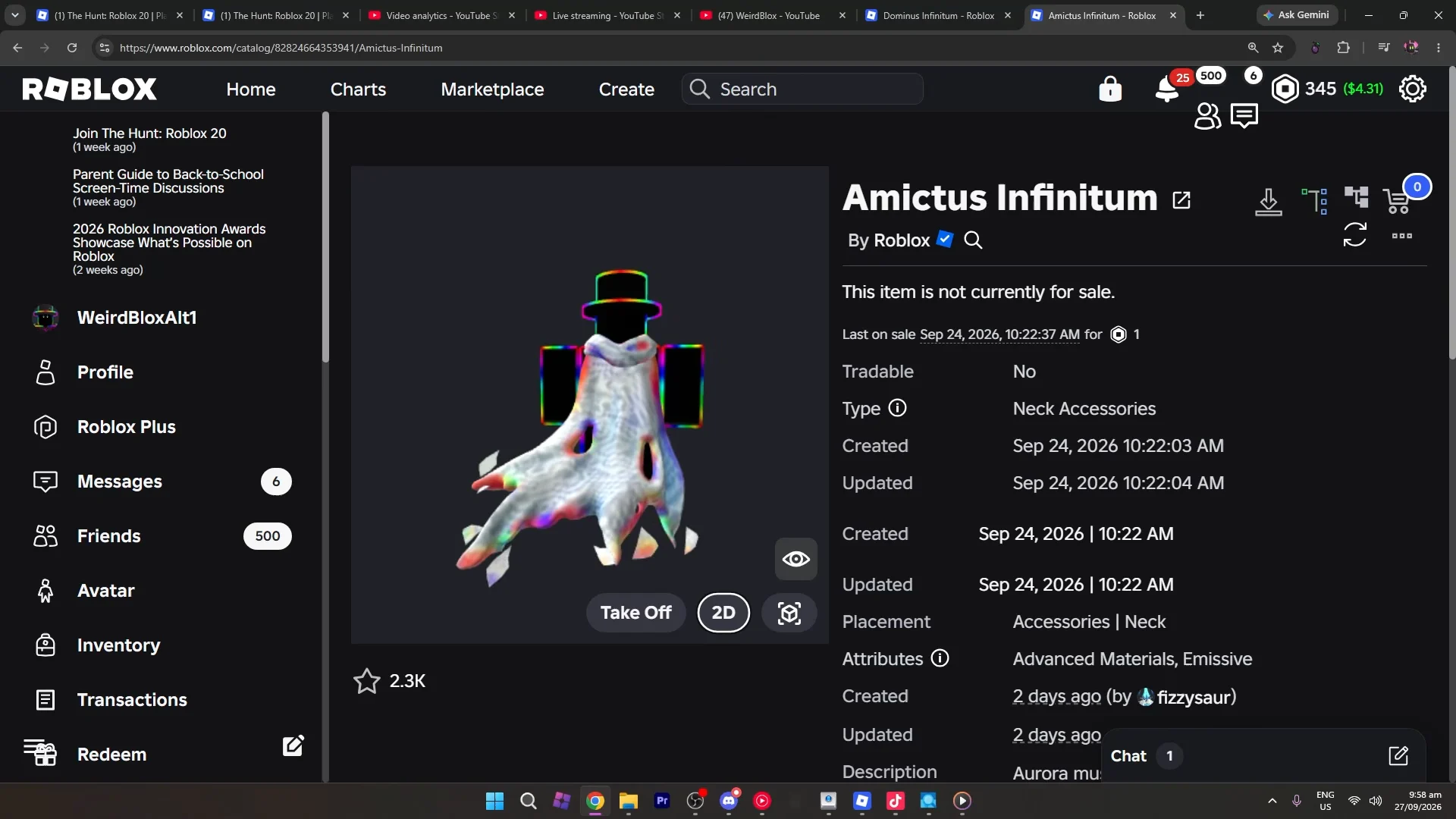Open the shopping cart icon
This screenshot has width=1456, height=819.
(x=1397, y=201)
